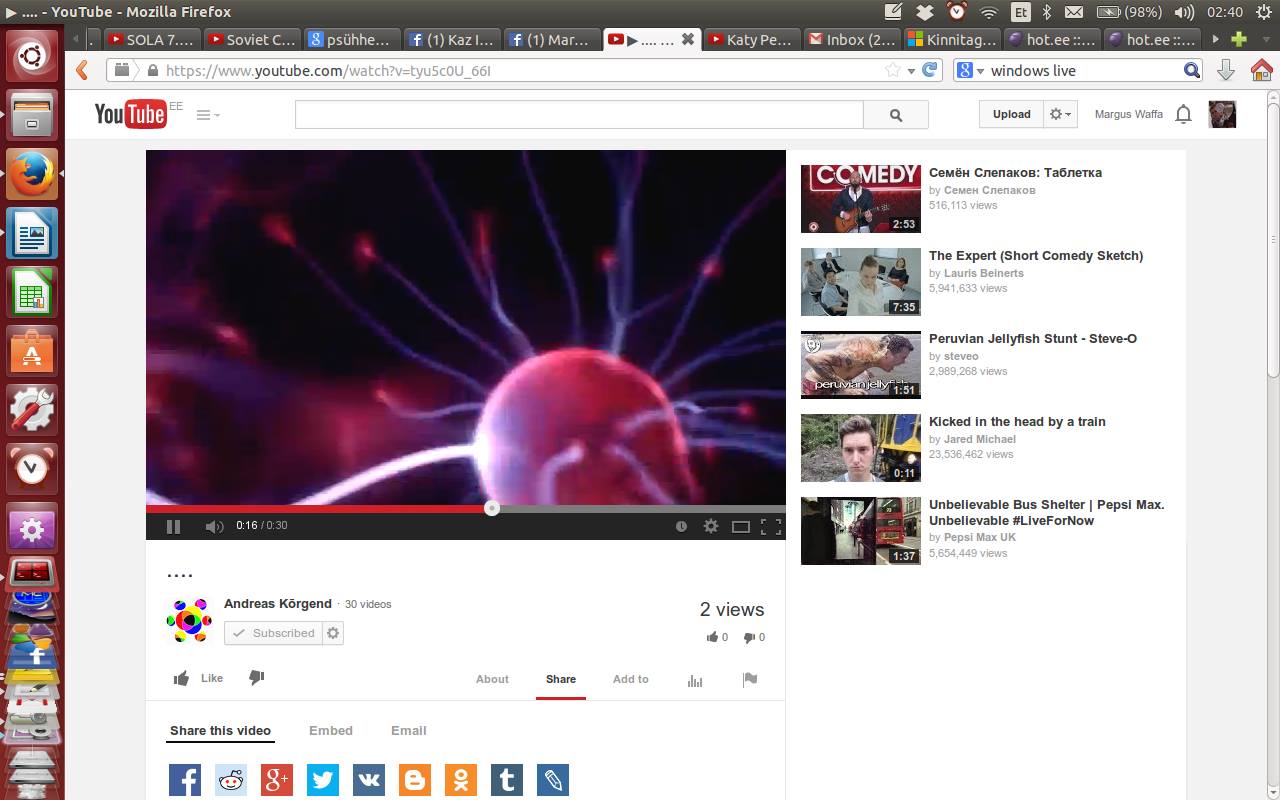The width and height of the screenshot is (1280, 800).
Task: Mute the video with the speaker icon
Action: [x=214, y=526]
